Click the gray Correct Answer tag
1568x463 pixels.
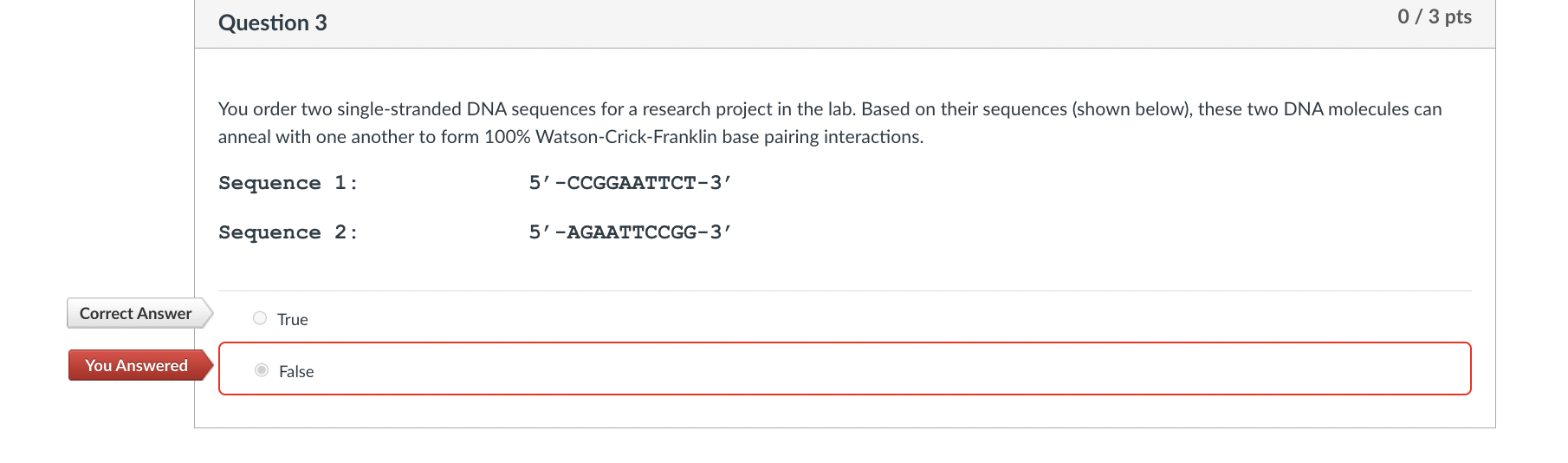click(x=136, y=314)
